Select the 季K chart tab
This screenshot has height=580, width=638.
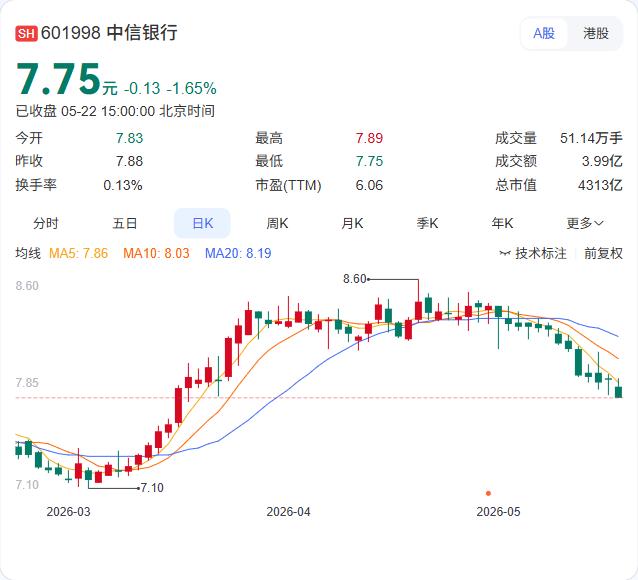coord(427,223)
